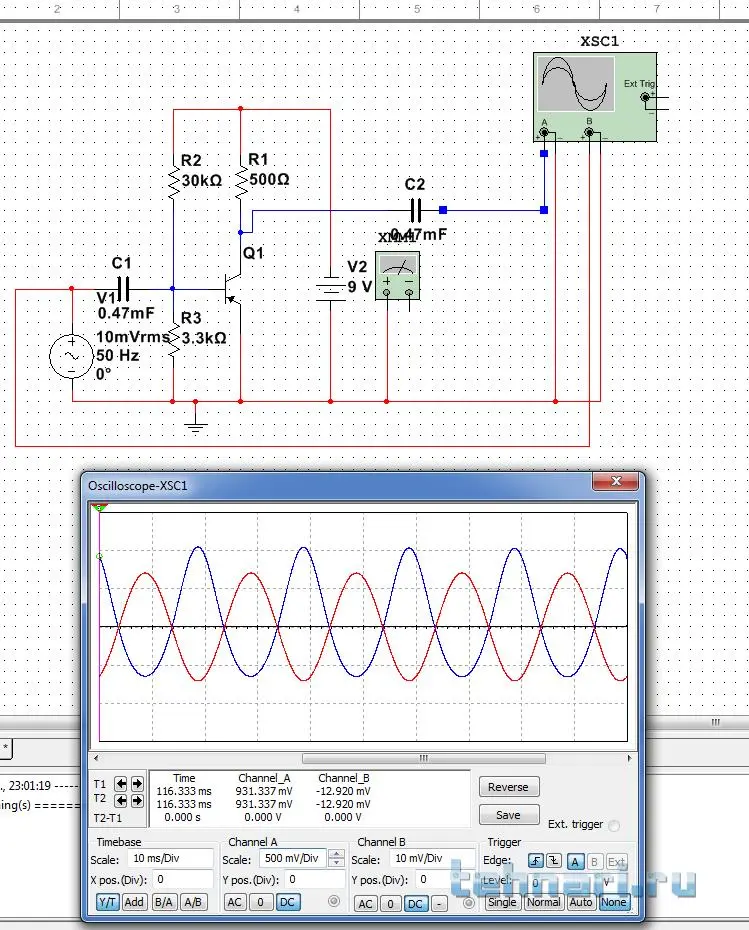The height and width of the screenshot is (930, 749).
Task: Select the V1 AC voltage source symbol
Action: [x=72, y=357]
